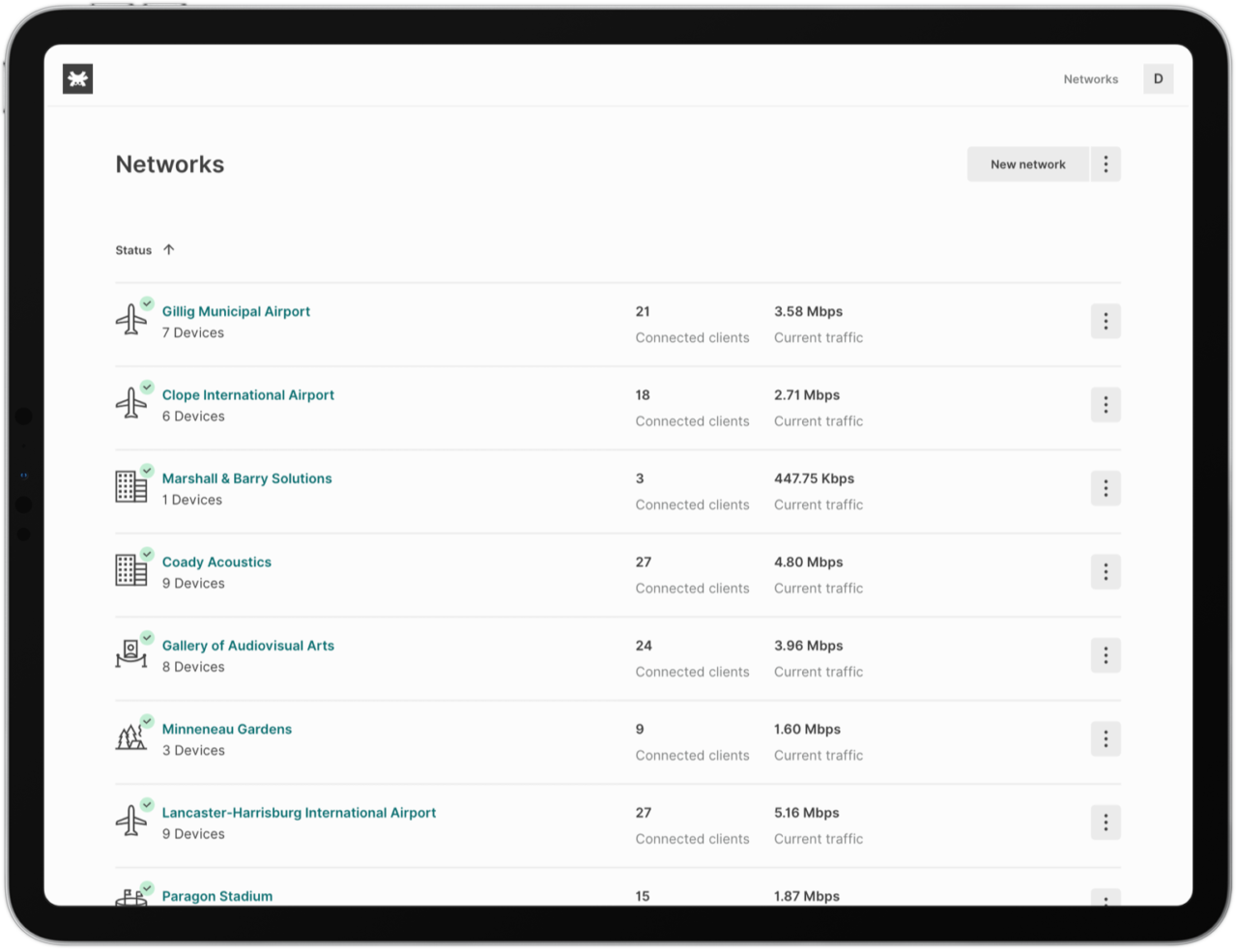Viewport: 1237px width, 952px height.
Task: Expand the three-dot menu for Coady Acoustics
Action: pos(1106,572)
